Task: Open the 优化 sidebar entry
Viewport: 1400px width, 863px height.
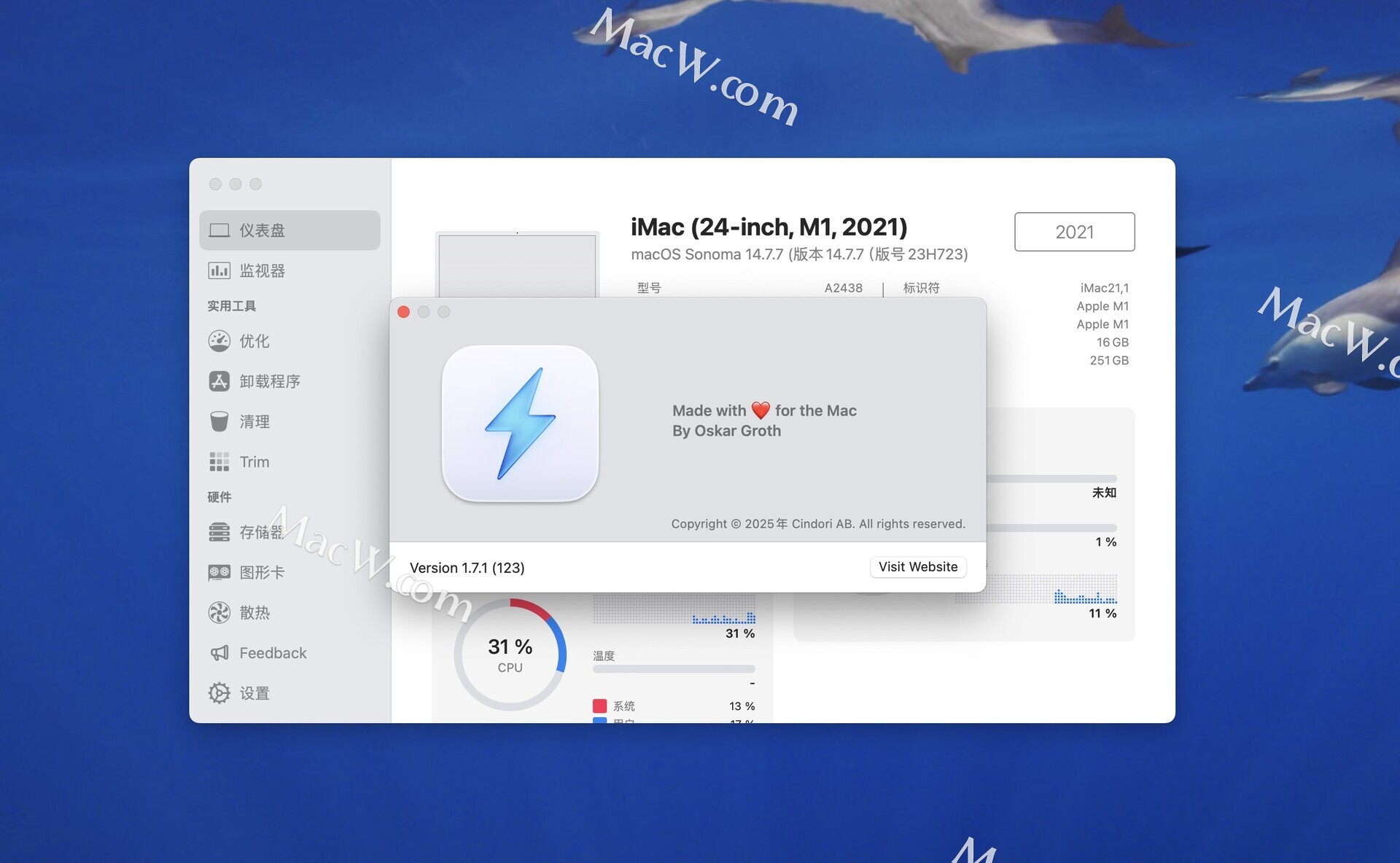Action: coord(289,341)
